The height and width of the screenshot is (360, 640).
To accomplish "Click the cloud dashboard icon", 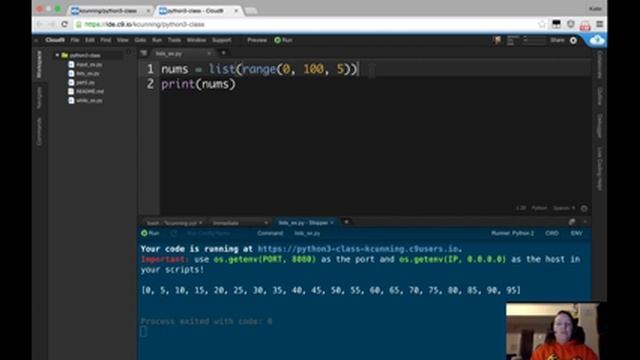I will pos(597,40).
